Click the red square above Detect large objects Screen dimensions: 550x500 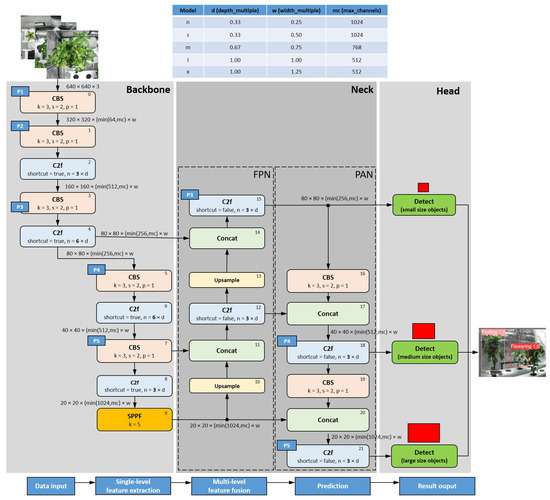pyautogui.click(x=424, y=433)
